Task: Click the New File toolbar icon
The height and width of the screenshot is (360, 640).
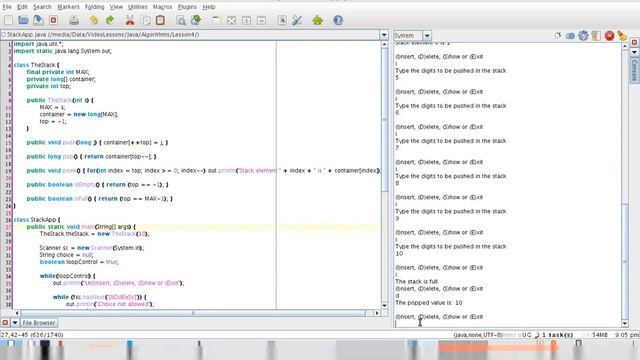Action: pos(9,20)
